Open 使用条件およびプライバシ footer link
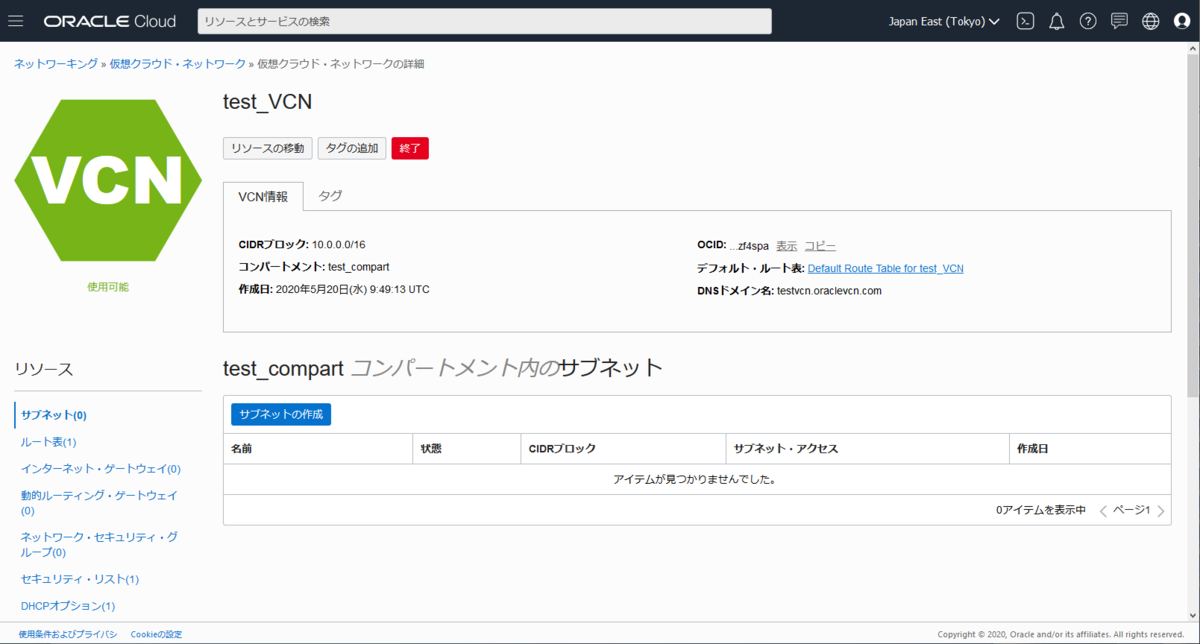The image size is (1200, 644). pyautogui.click(x=68, y=634)
